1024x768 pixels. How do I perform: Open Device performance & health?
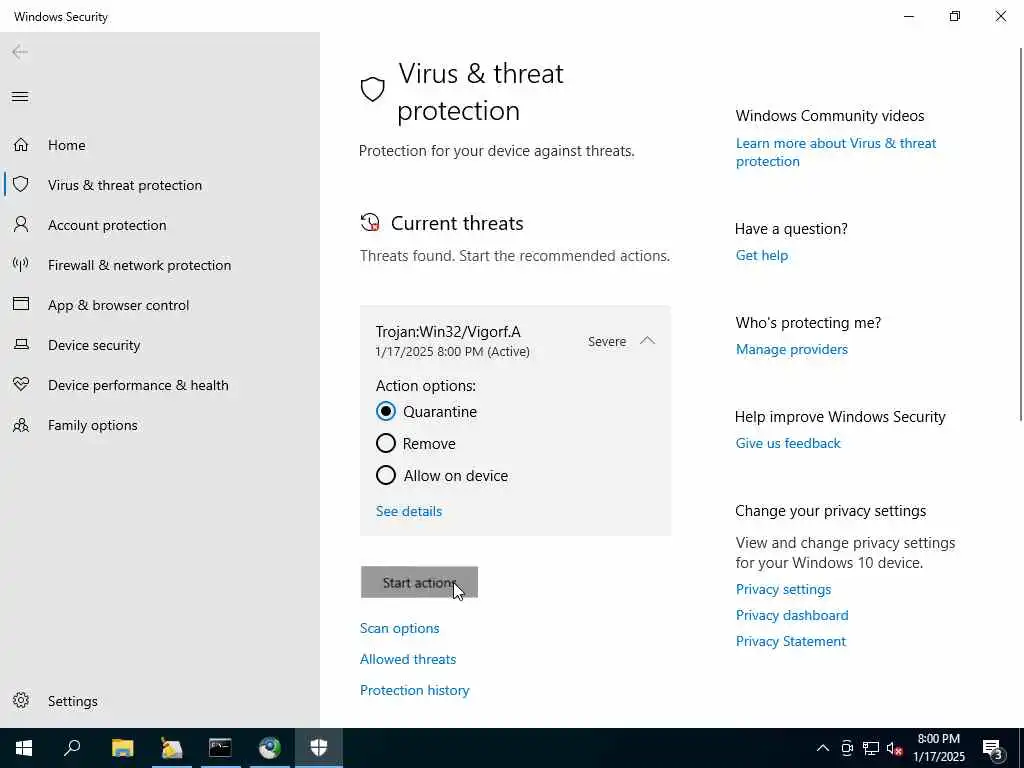tap(138, 385)
